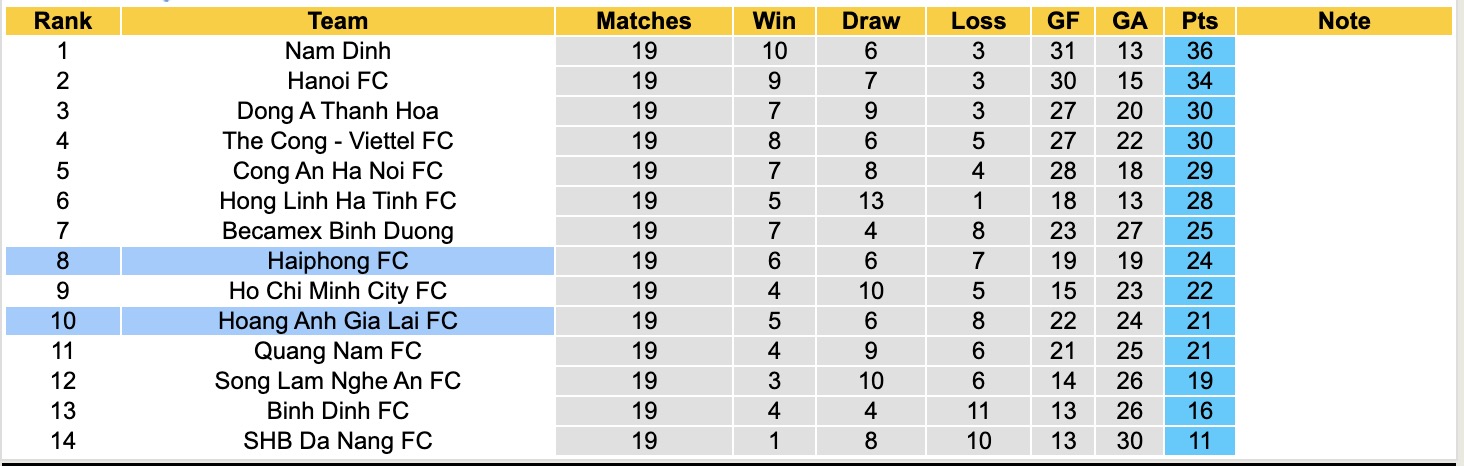1464x466 pixels.
Task: Click the Matches column header
Action: [644, 21]
